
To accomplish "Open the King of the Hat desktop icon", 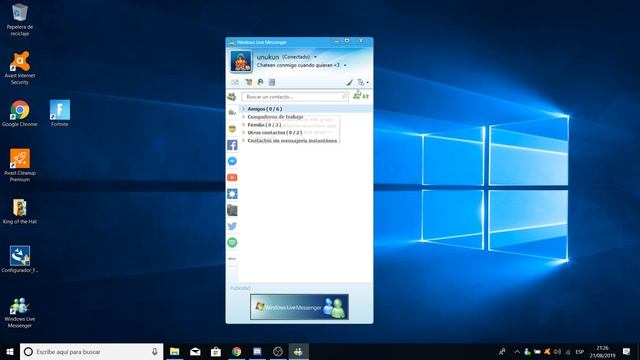I will click(20, 211).
